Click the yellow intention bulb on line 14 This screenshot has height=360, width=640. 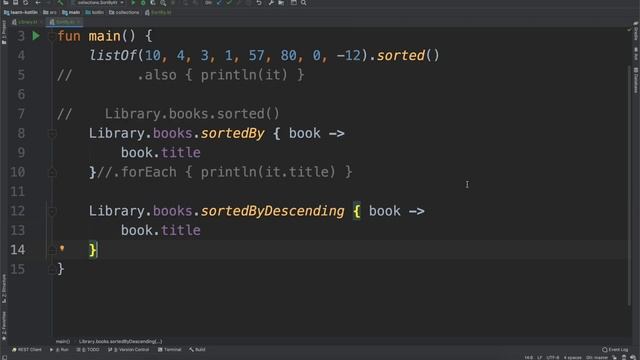coord(62,248)
